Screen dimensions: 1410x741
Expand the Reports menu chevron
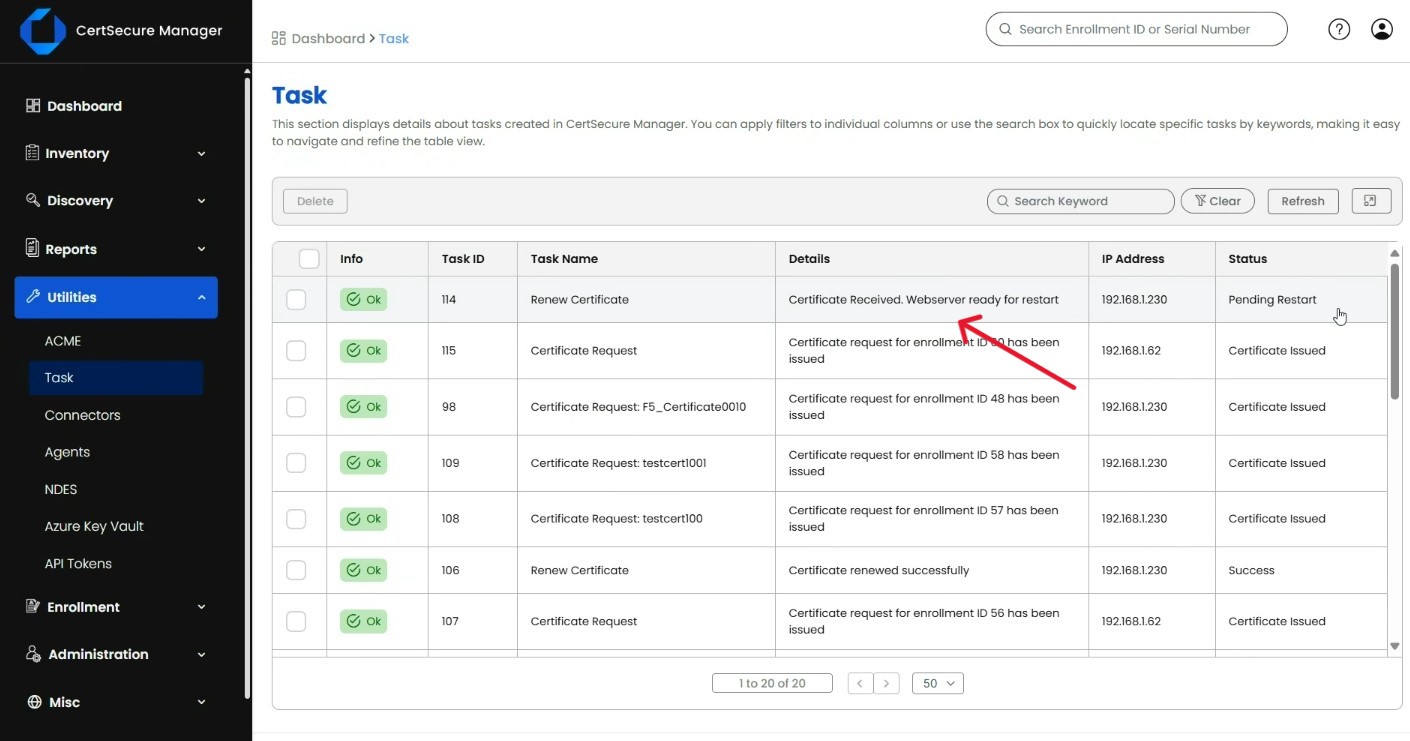201,249
